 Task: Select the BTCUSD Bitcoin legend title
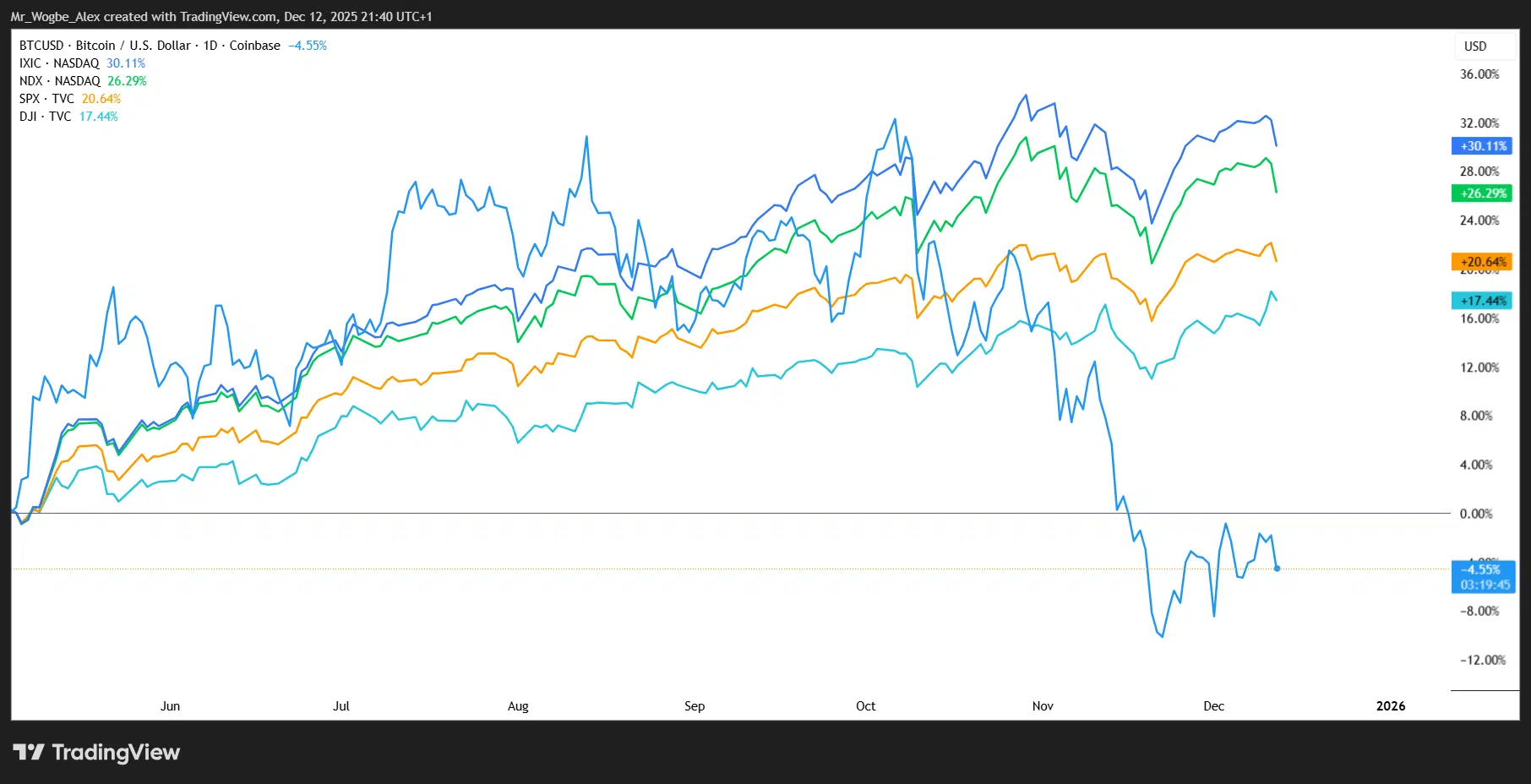(150, 46)
